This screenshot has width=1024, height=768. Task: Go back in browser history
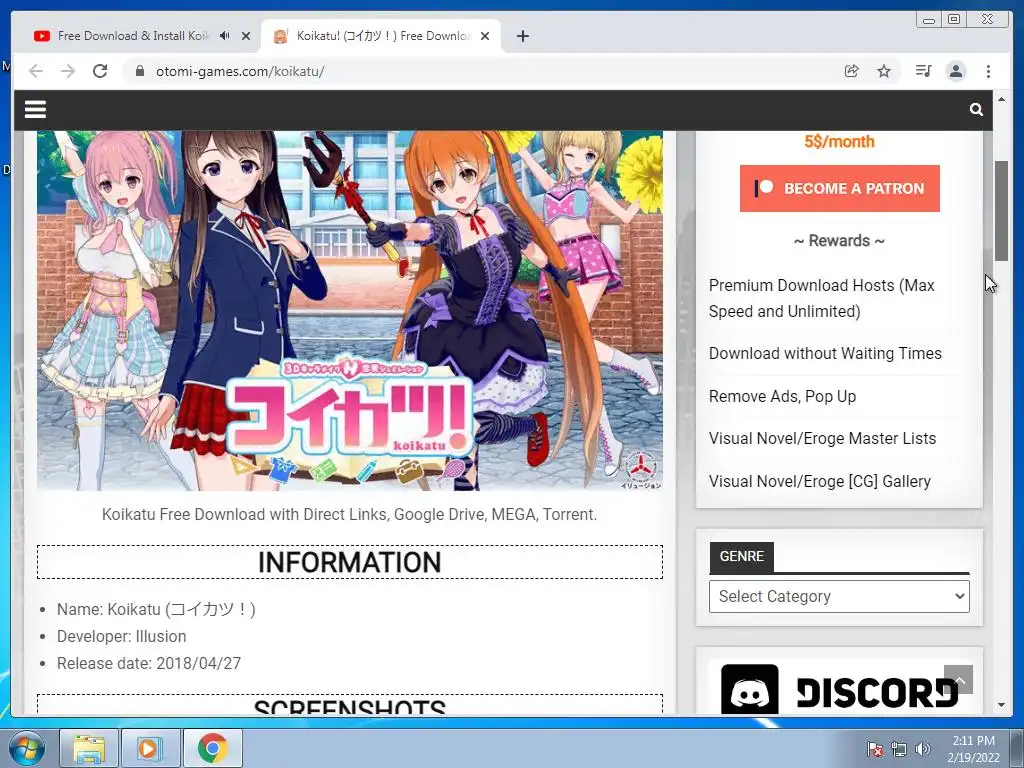click(x=36, y=71)
